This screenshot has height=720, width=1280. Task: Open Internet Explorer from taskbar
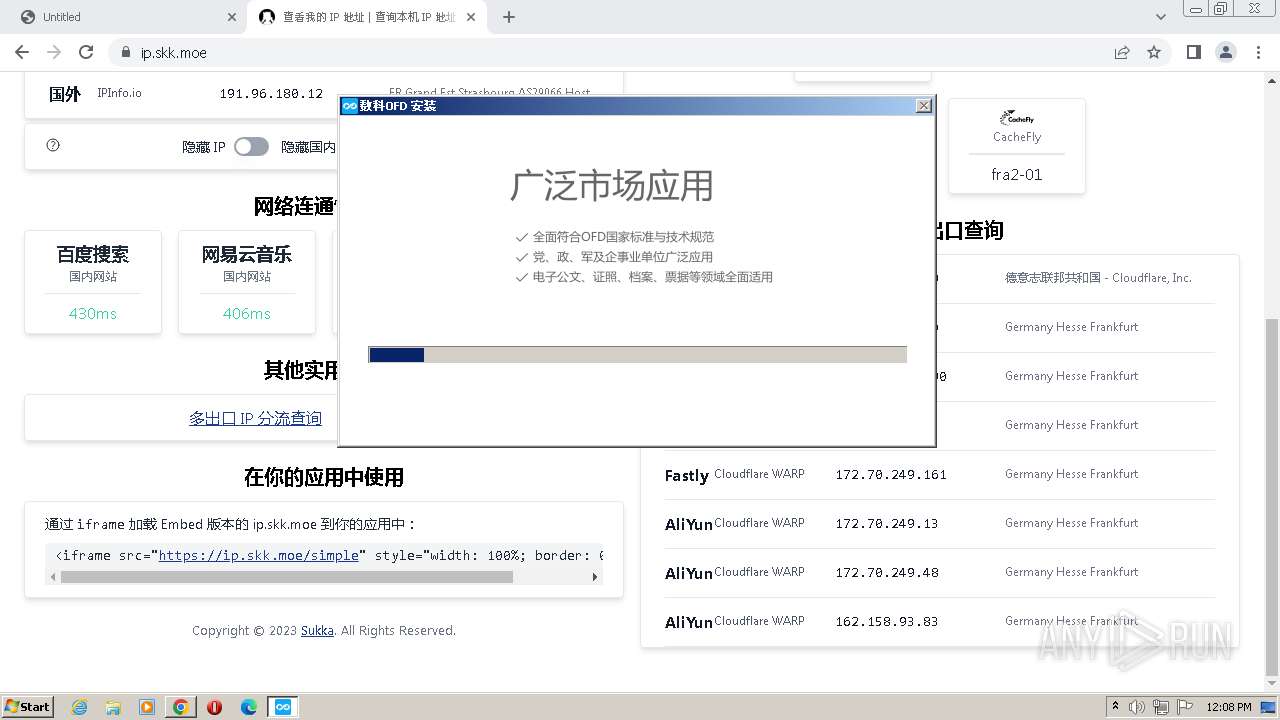(79, 707)
